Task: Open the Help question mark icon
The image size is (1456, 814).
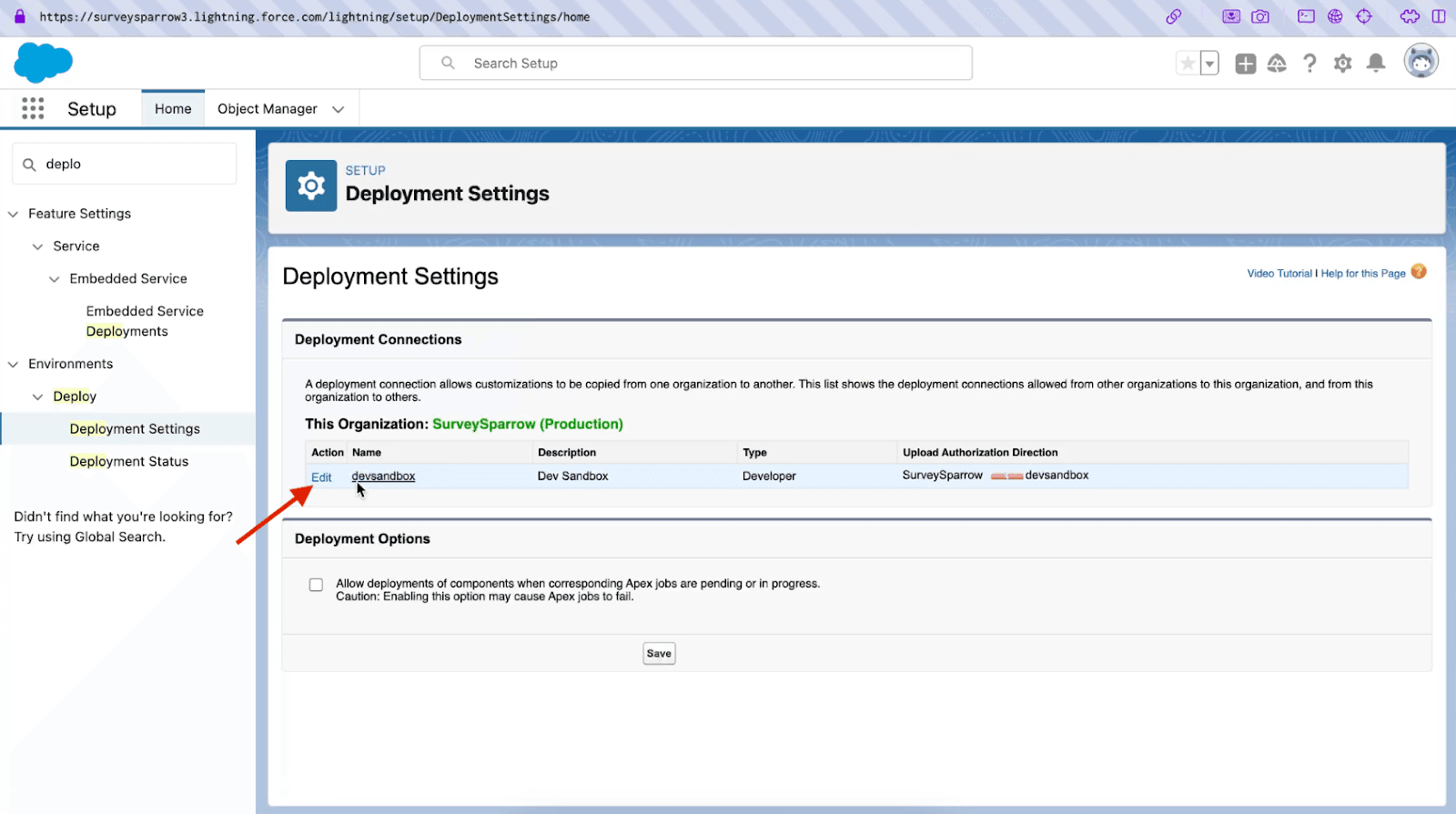Action: click(x=1309, y=63)
